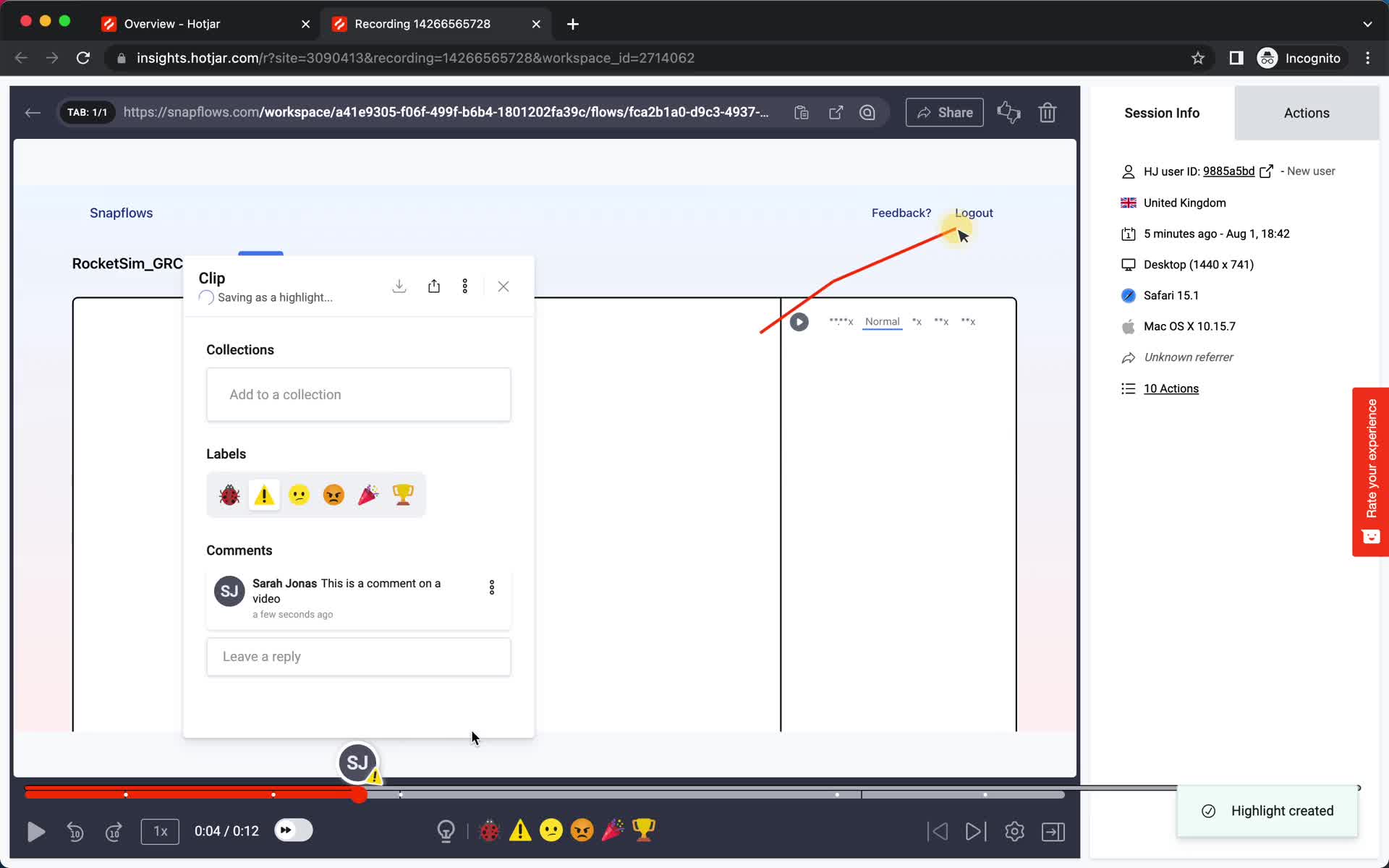Toggle play on the session recording
The height and width of the screenshot is (868, 1389).
36,831
